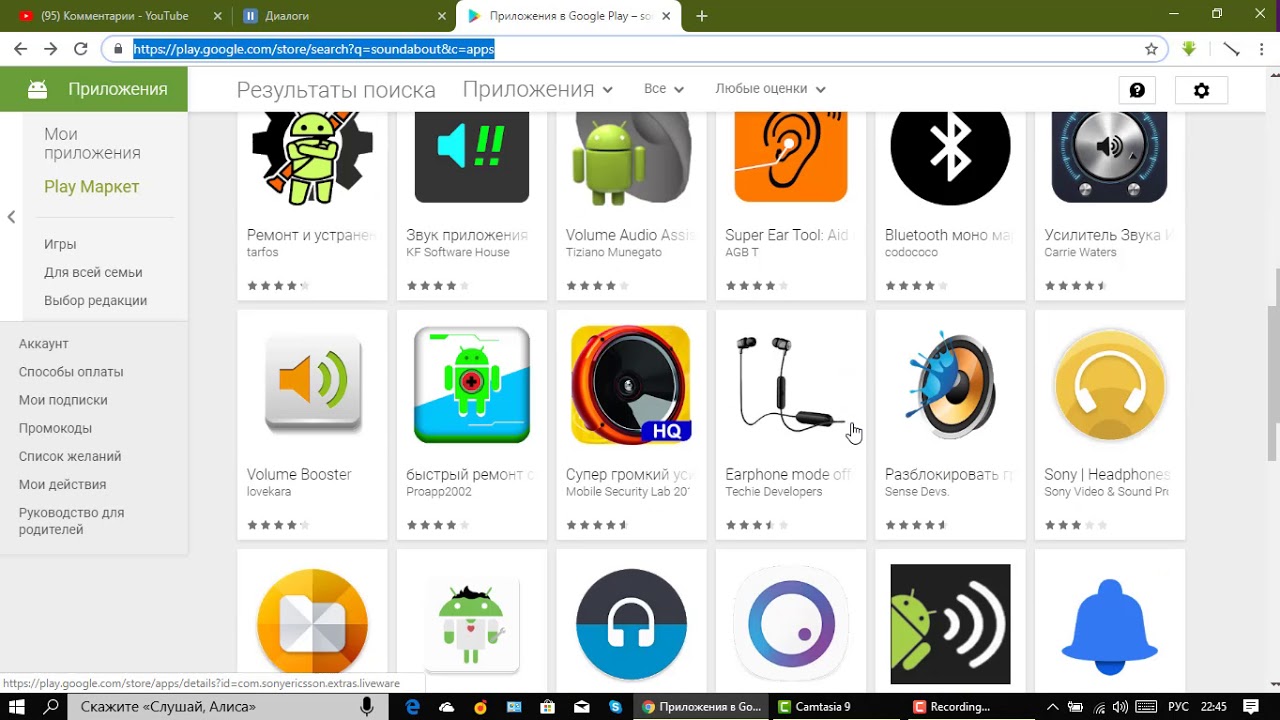Open the Windows notification center
This screenshot has width=1280, height=720.
click(1251, 706)
